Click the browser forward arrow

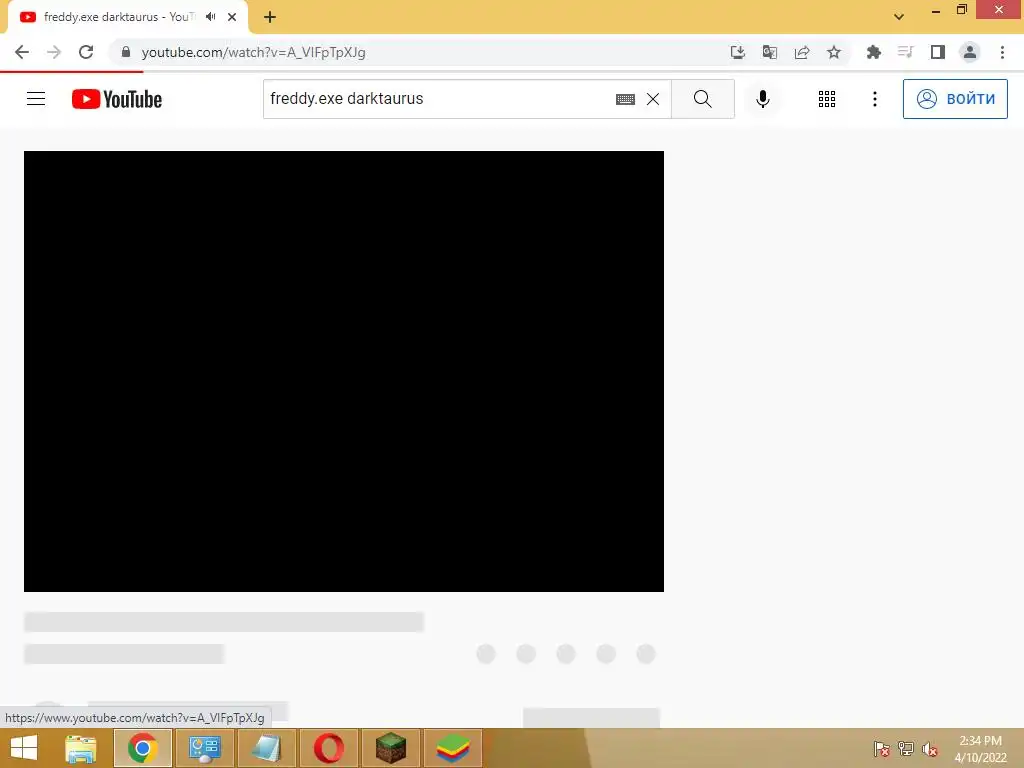(x=54, y=52)
